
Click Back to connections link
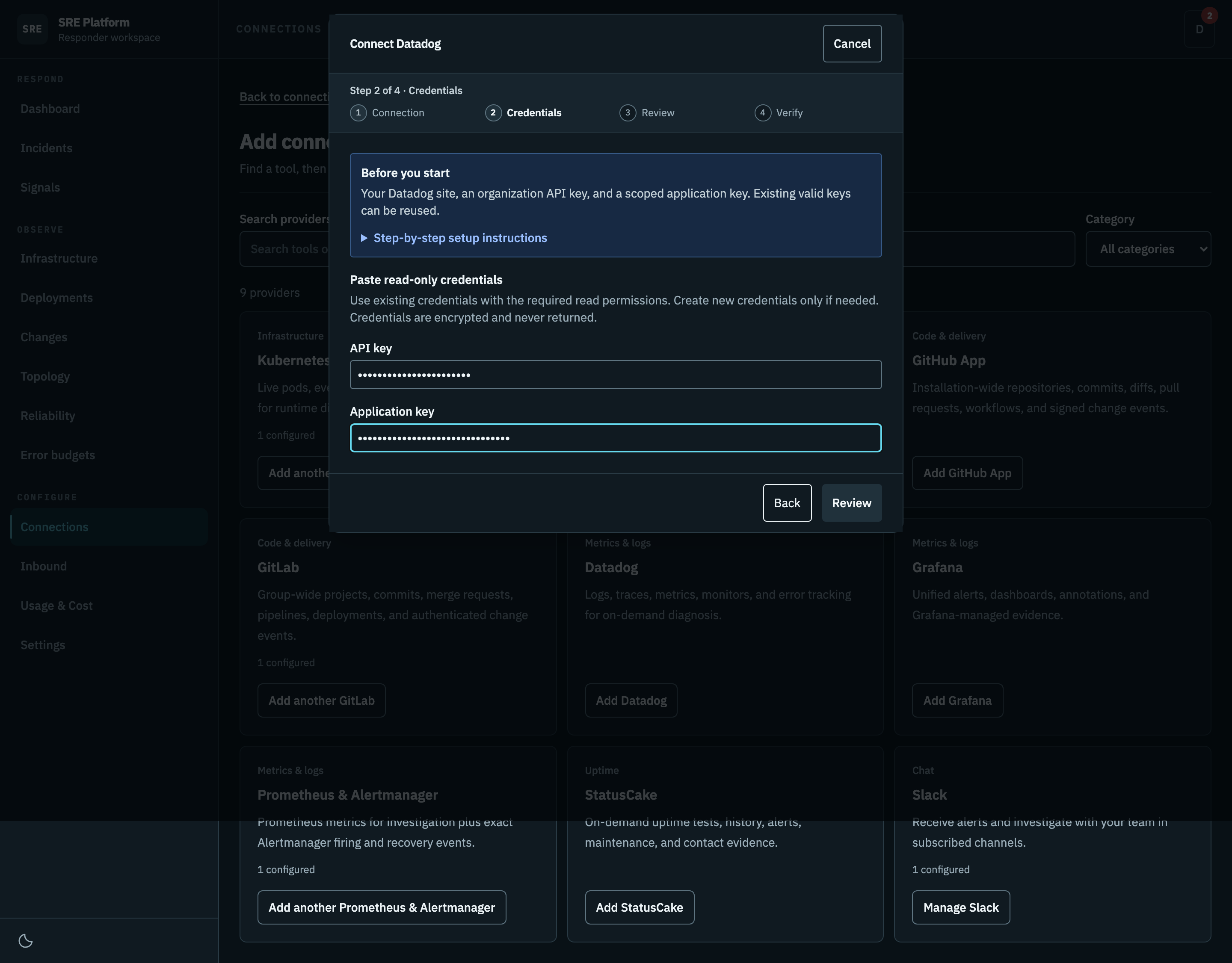click(284, 97)
